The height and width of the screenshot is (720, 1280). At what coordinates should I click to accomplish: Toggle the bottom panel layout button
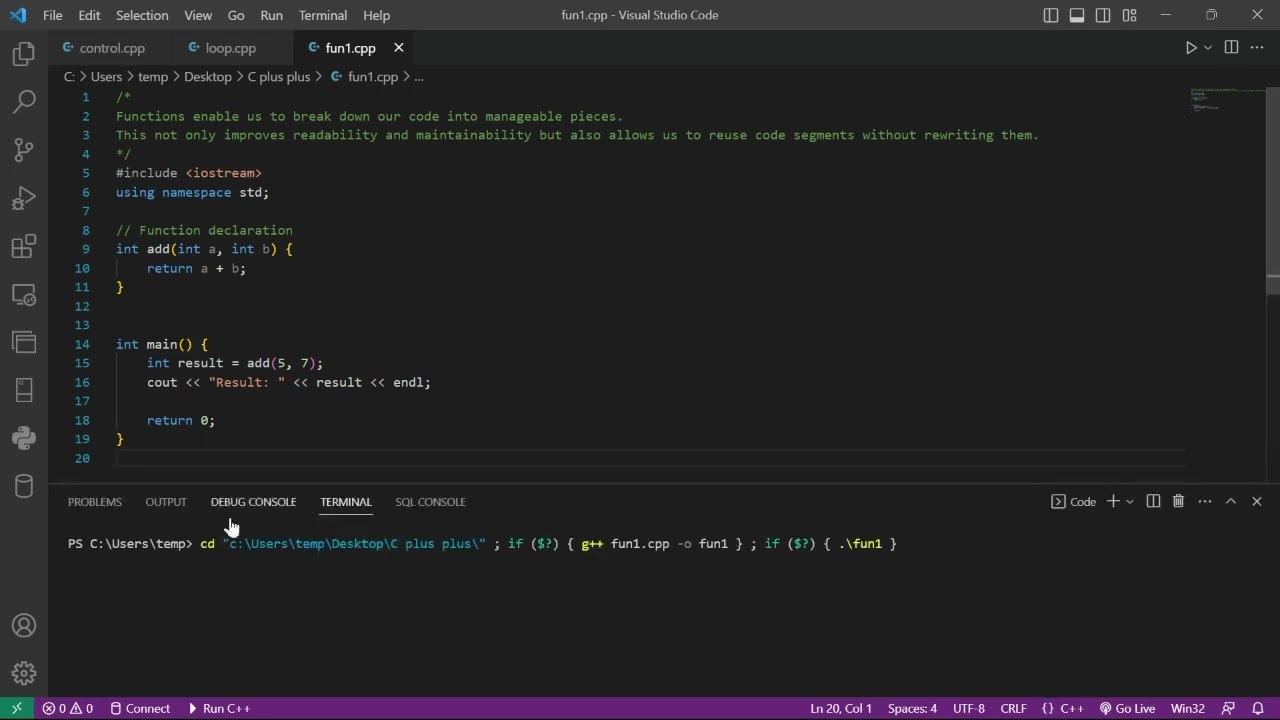[1077, 15]
